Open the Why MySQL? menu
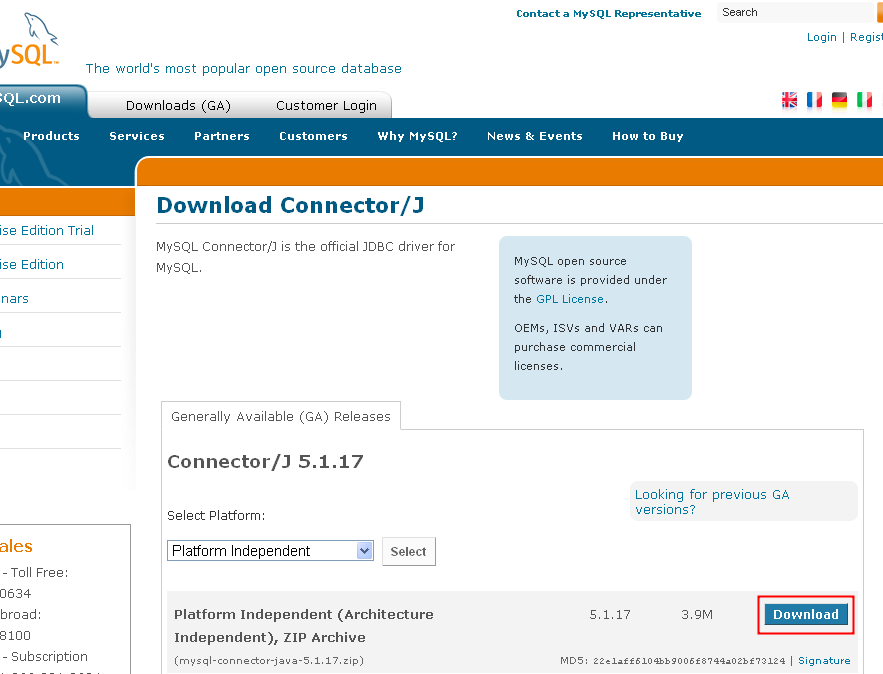883x674 pixels. [x=417, y=136]
